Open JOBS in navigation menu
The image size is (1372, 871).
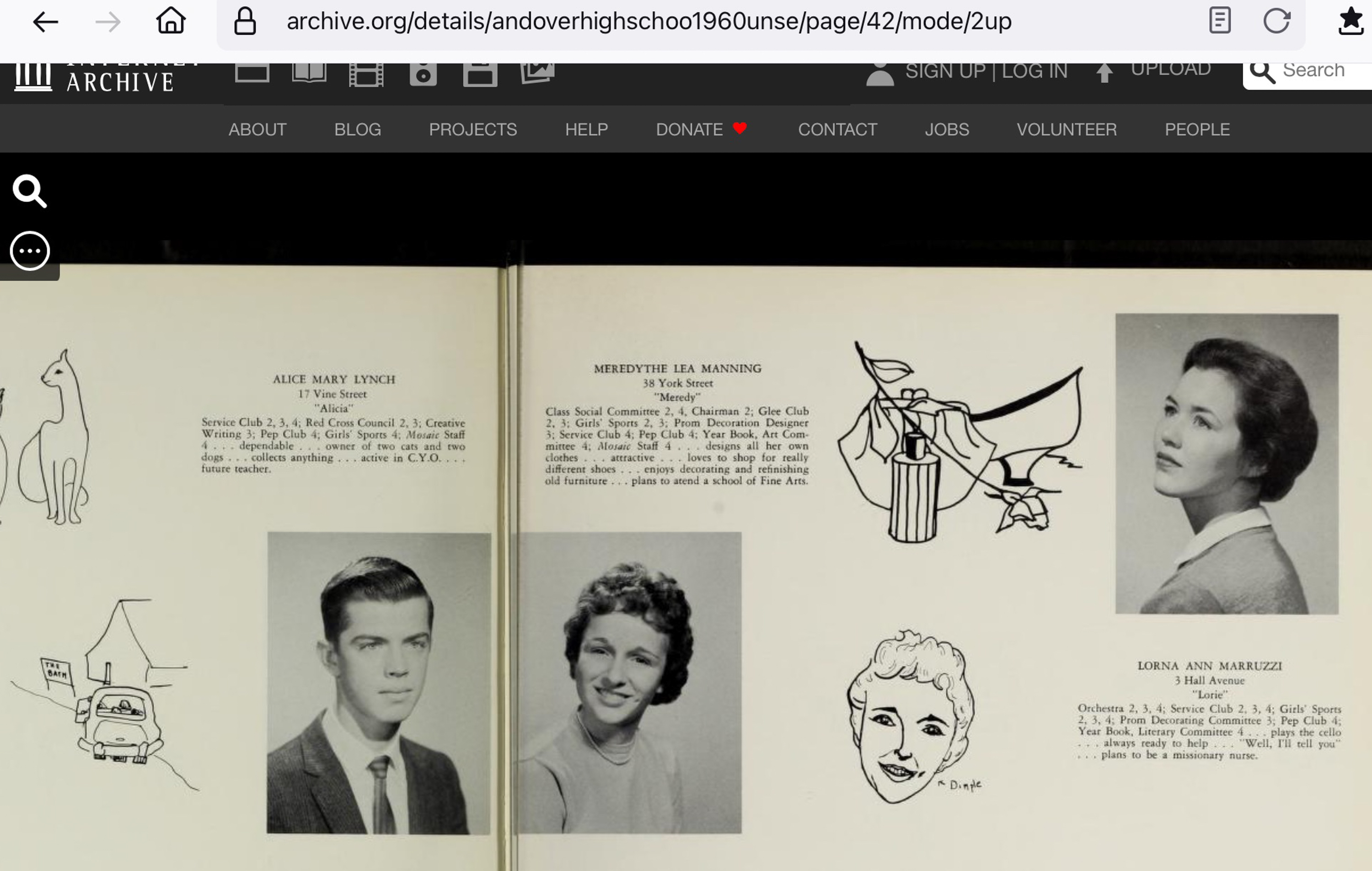coord(947,130)
